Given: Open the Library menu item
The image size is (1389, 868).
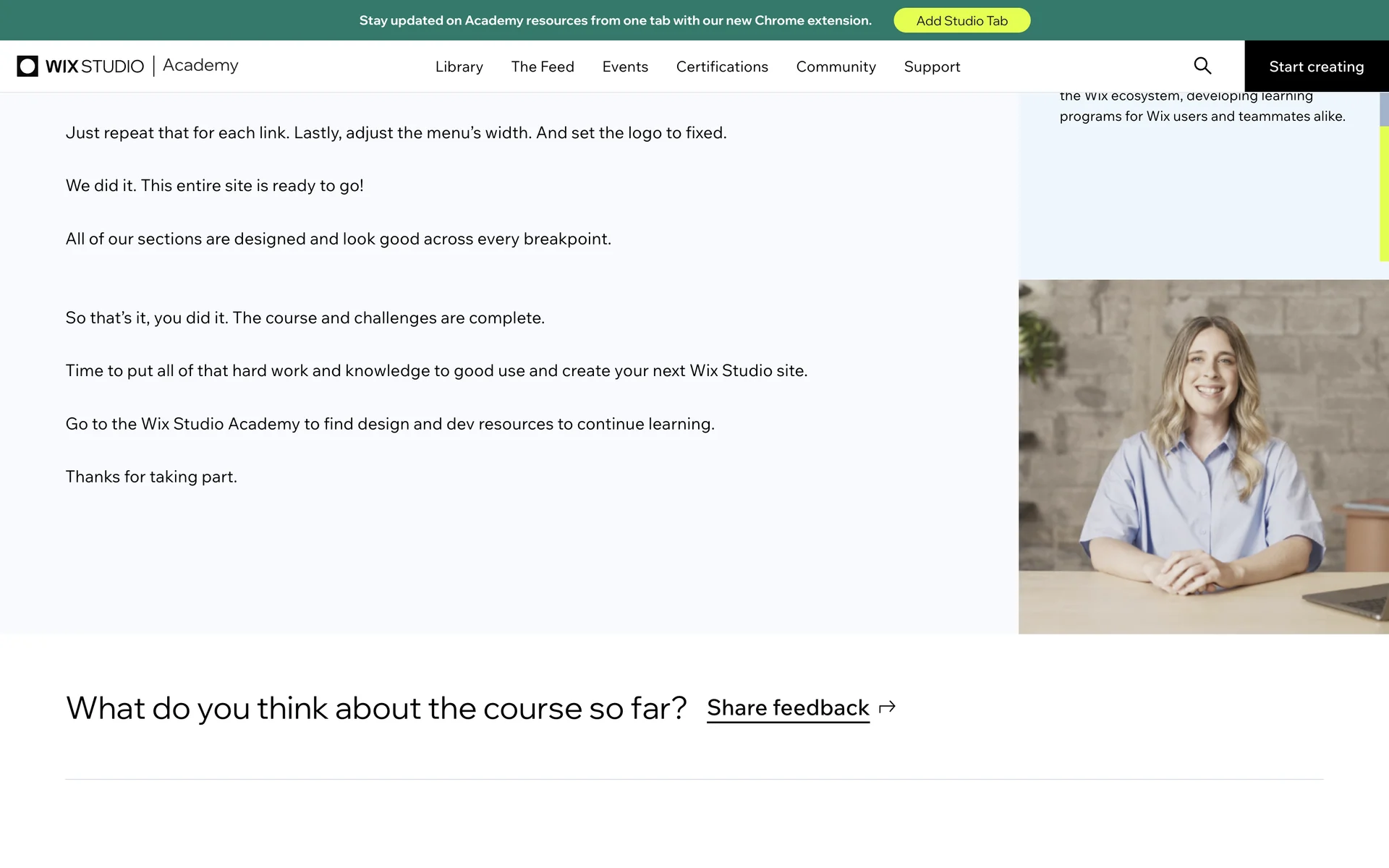Looking at the screenshot, I should pyautogui.click(x=459, y=67).
